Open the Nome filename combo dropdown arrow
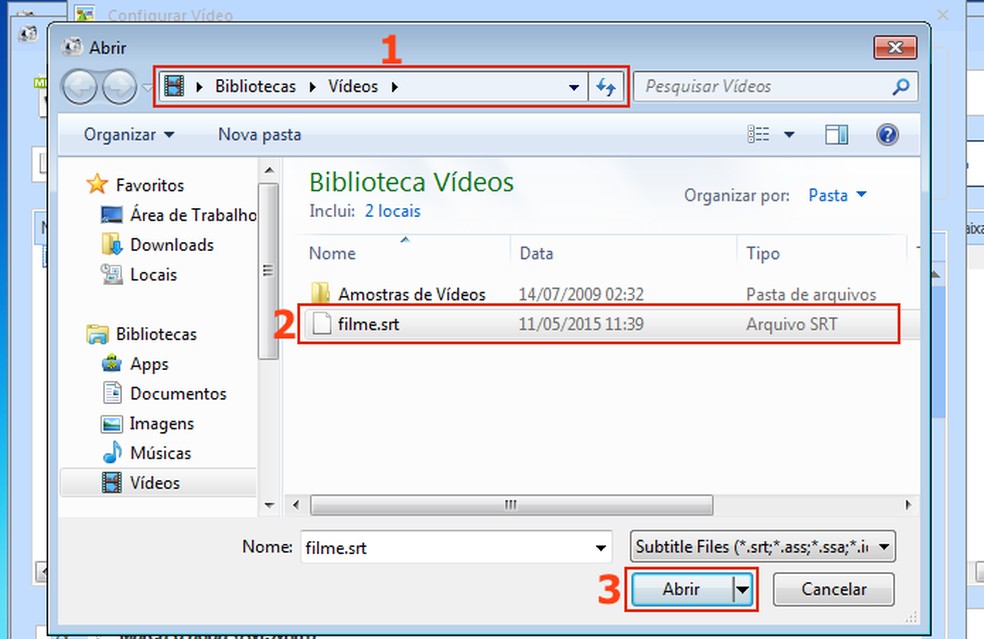 coord(601,548)
